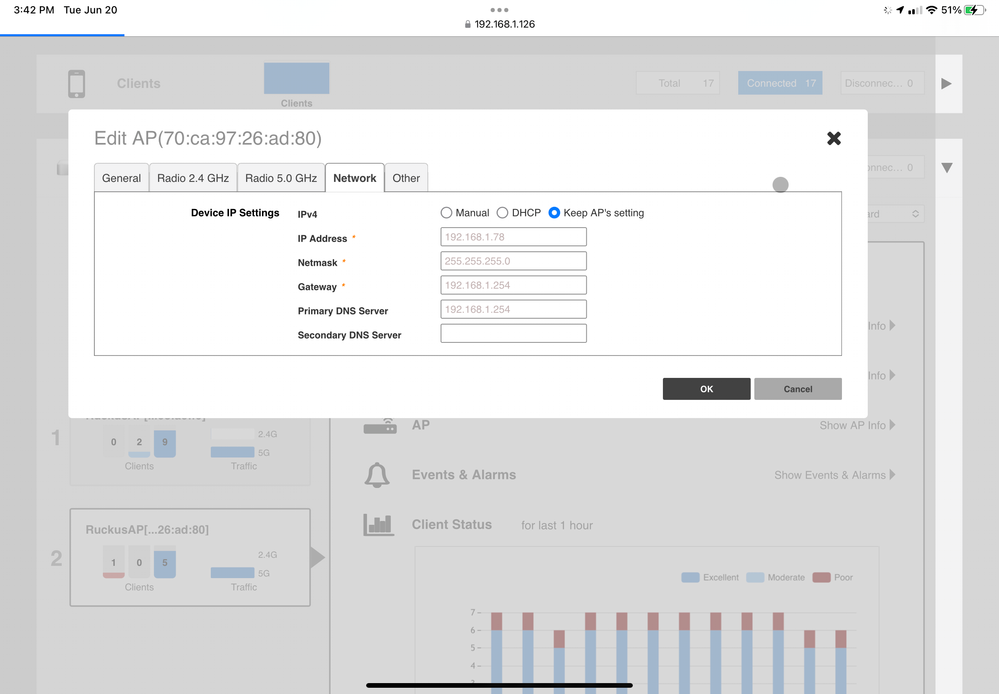Select the DHCP radio option
Image resolution: width=999 pixels, height=694 pixels.
pos(503,213)
